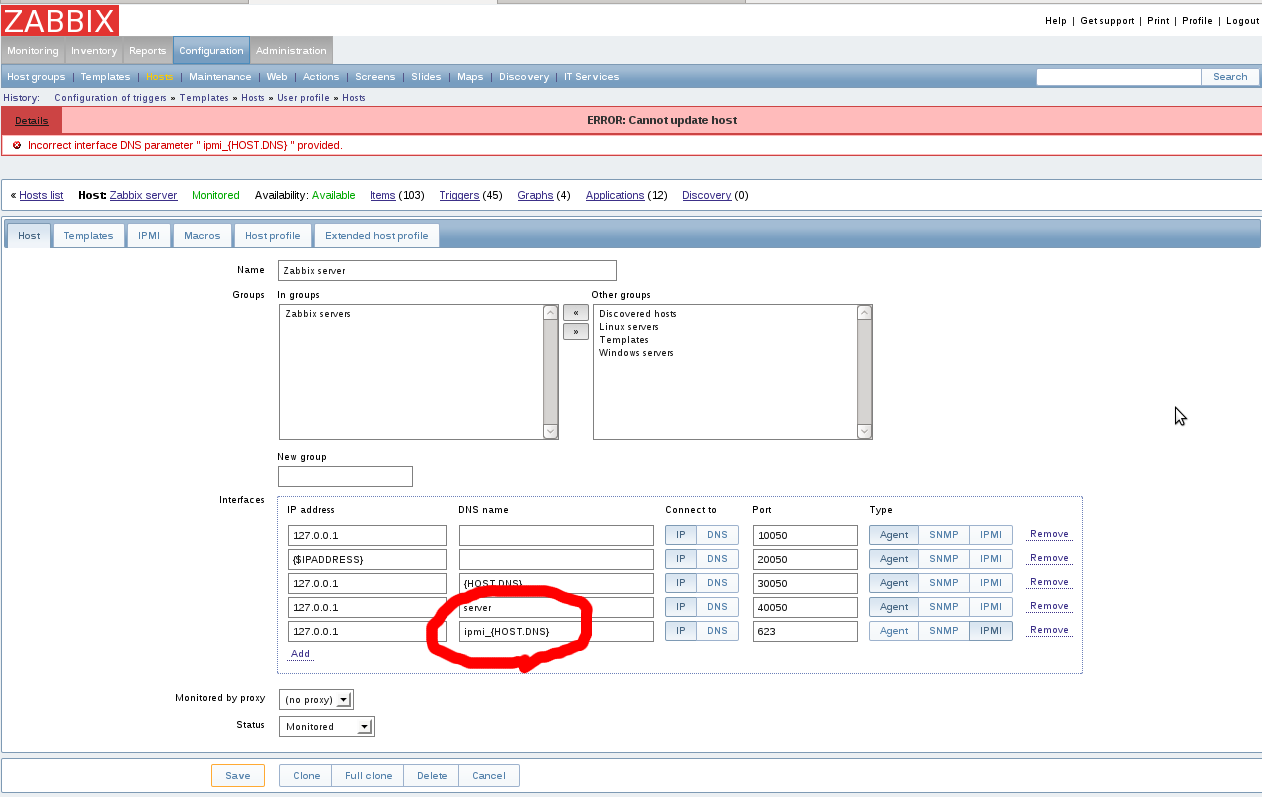
Task: Click the New group input field
Action: click(x=345, y=477)
